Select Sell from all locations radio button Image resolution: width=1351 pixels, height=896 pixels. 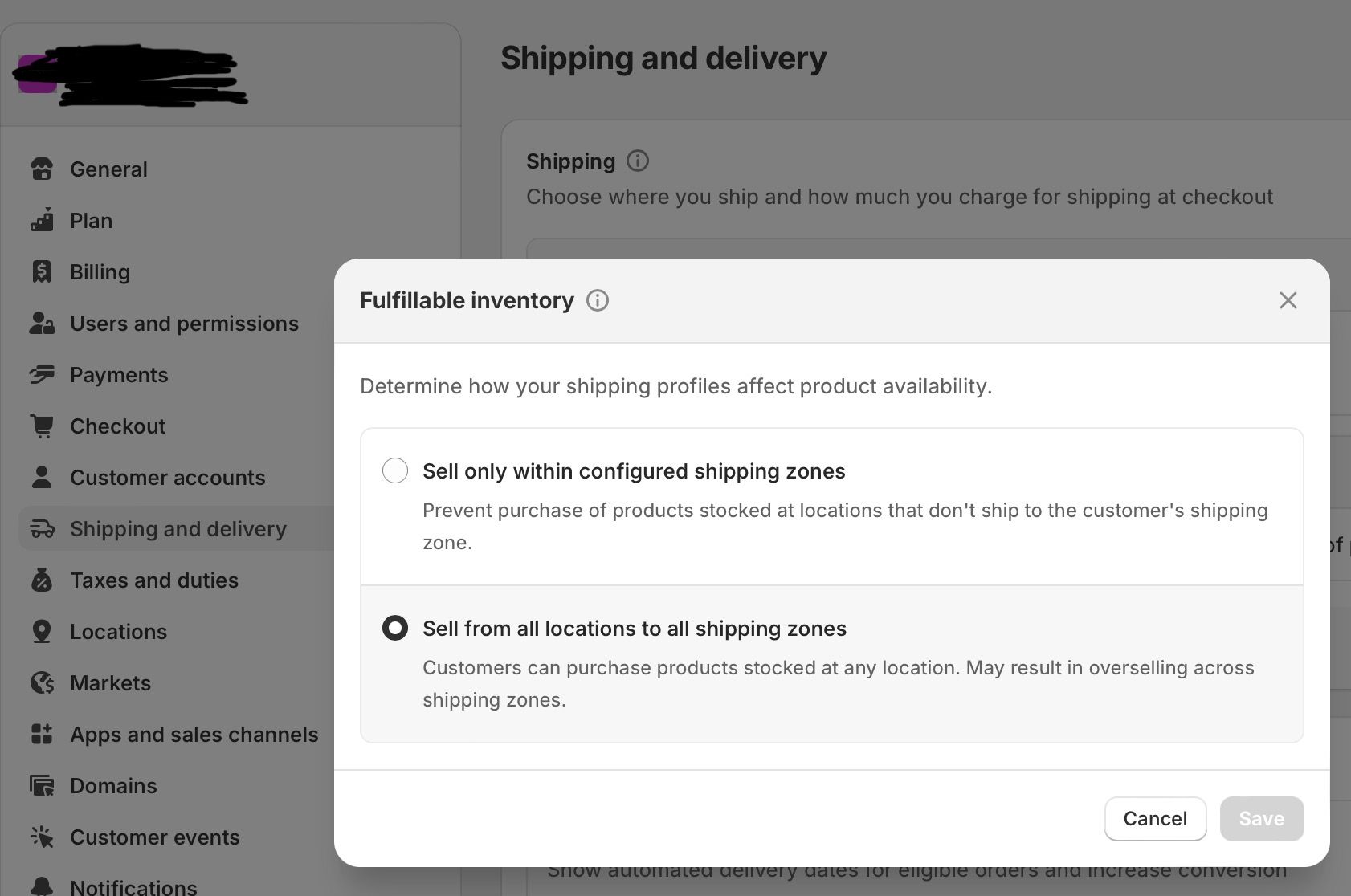pos(395,628)
